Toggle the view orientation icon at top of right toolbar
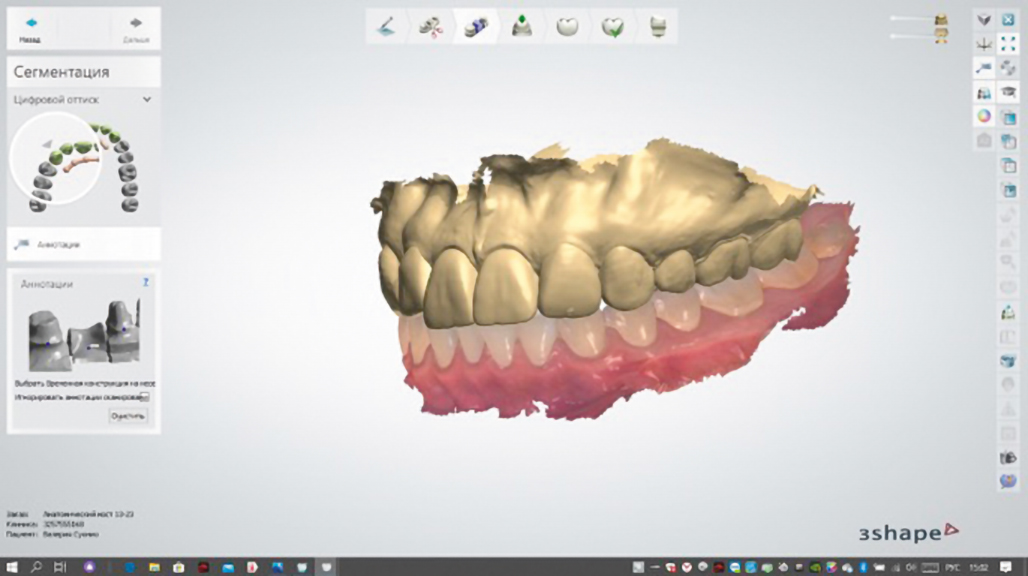1028x576 pixels. click(984, 19)
